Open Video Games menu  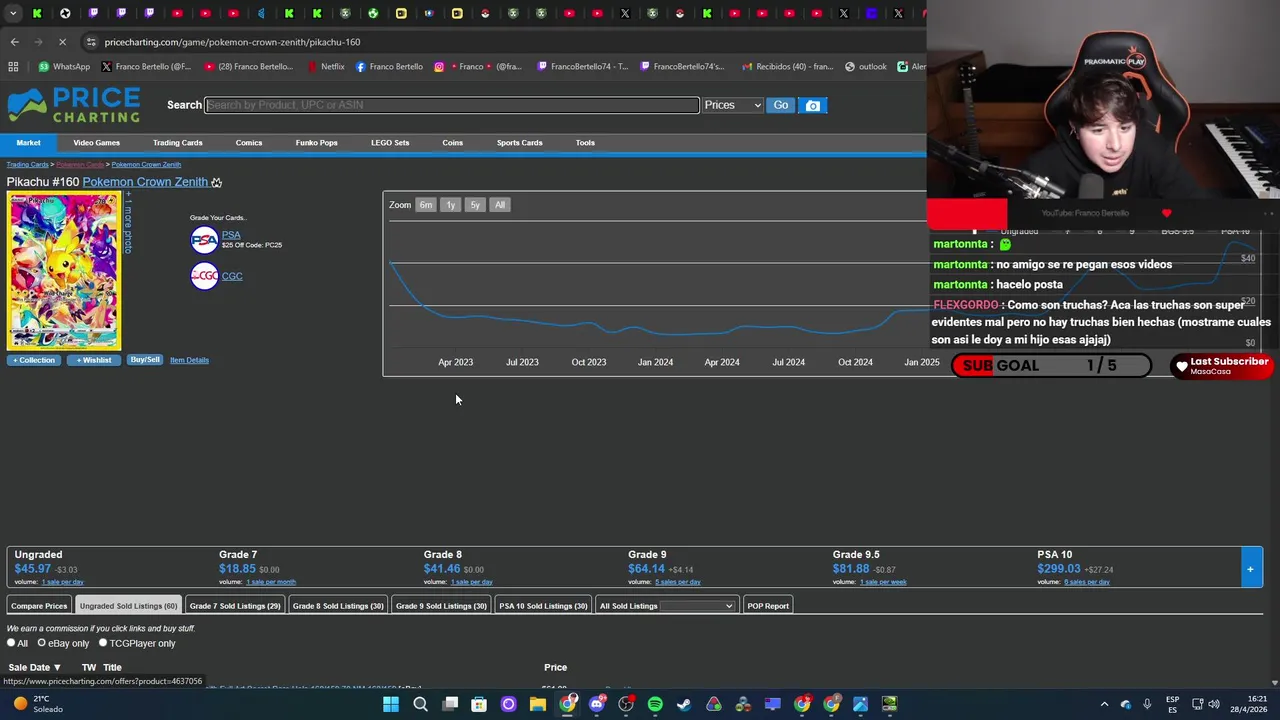tap(96, 143)
